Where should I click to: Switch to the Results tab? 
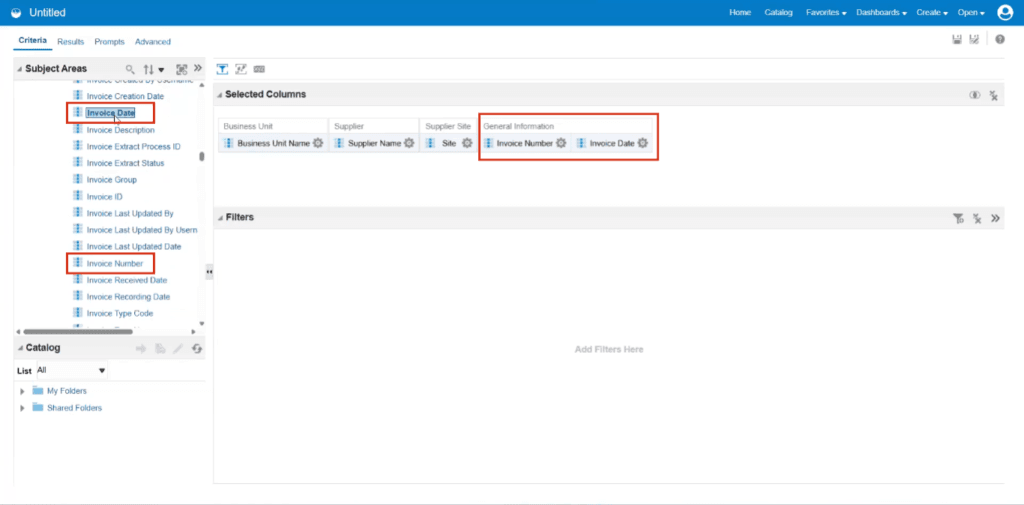pos(71,41)
